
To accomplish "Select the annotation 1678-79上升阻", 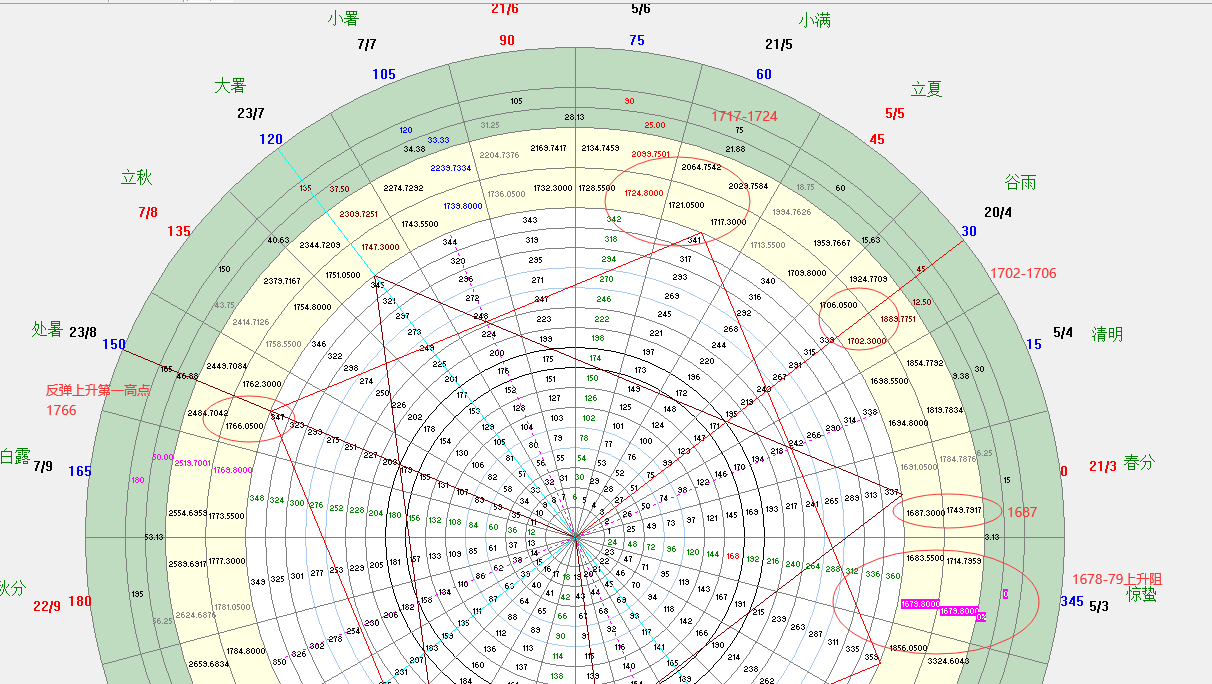I will point(1117,579).
